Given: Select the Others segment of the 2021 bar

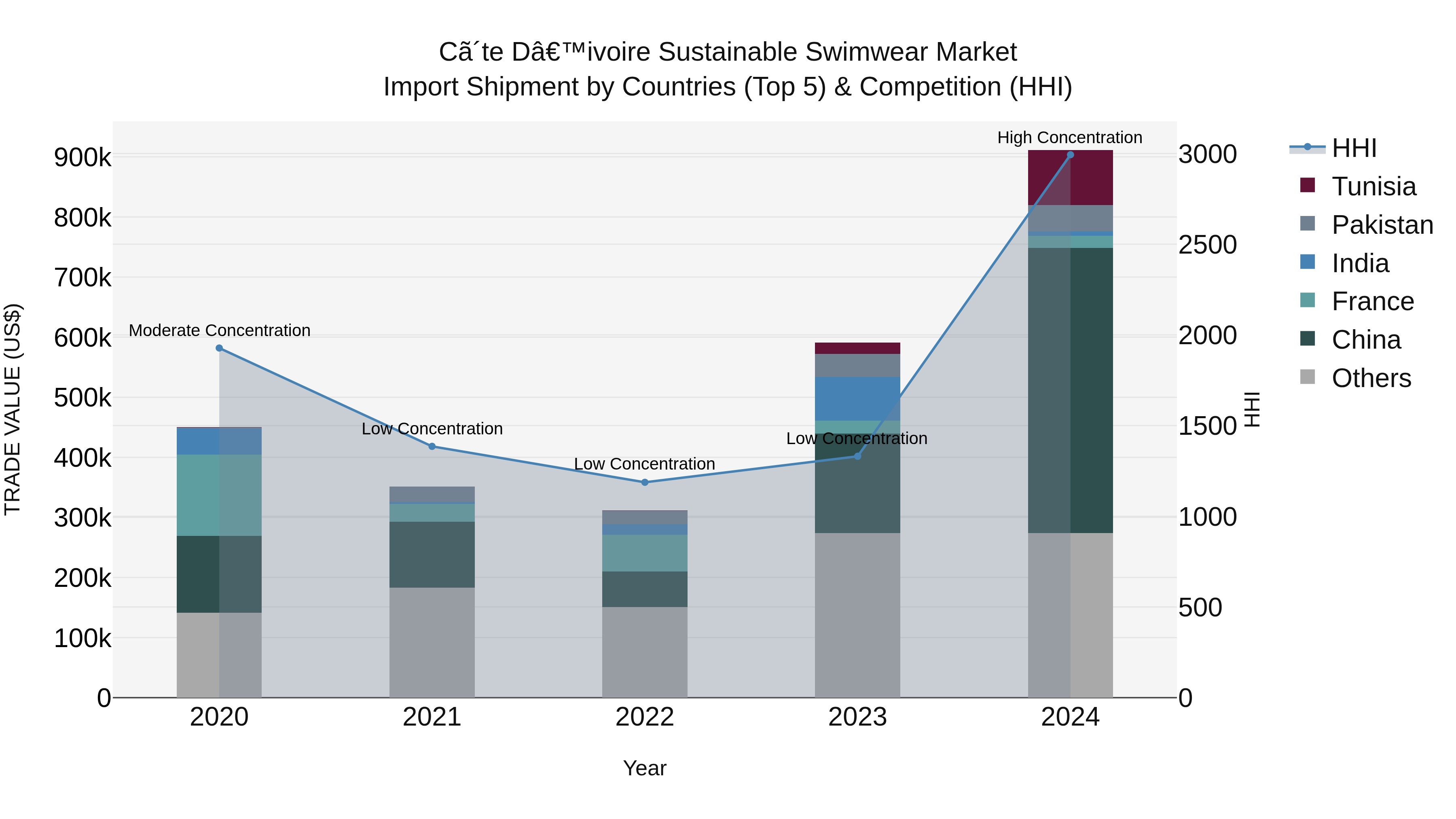Looking at the screenshot, I should click(432, 643).
